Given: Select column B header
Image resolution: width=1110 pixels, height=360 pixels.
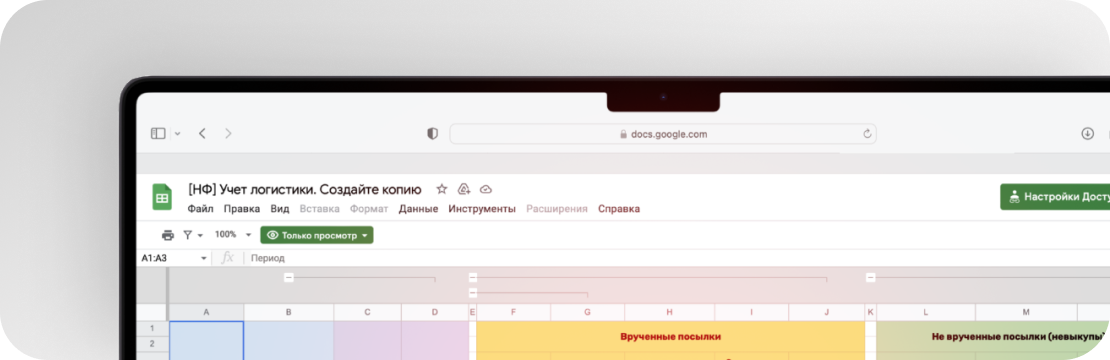Looking at the screenshot, I should tap(289, 312).
